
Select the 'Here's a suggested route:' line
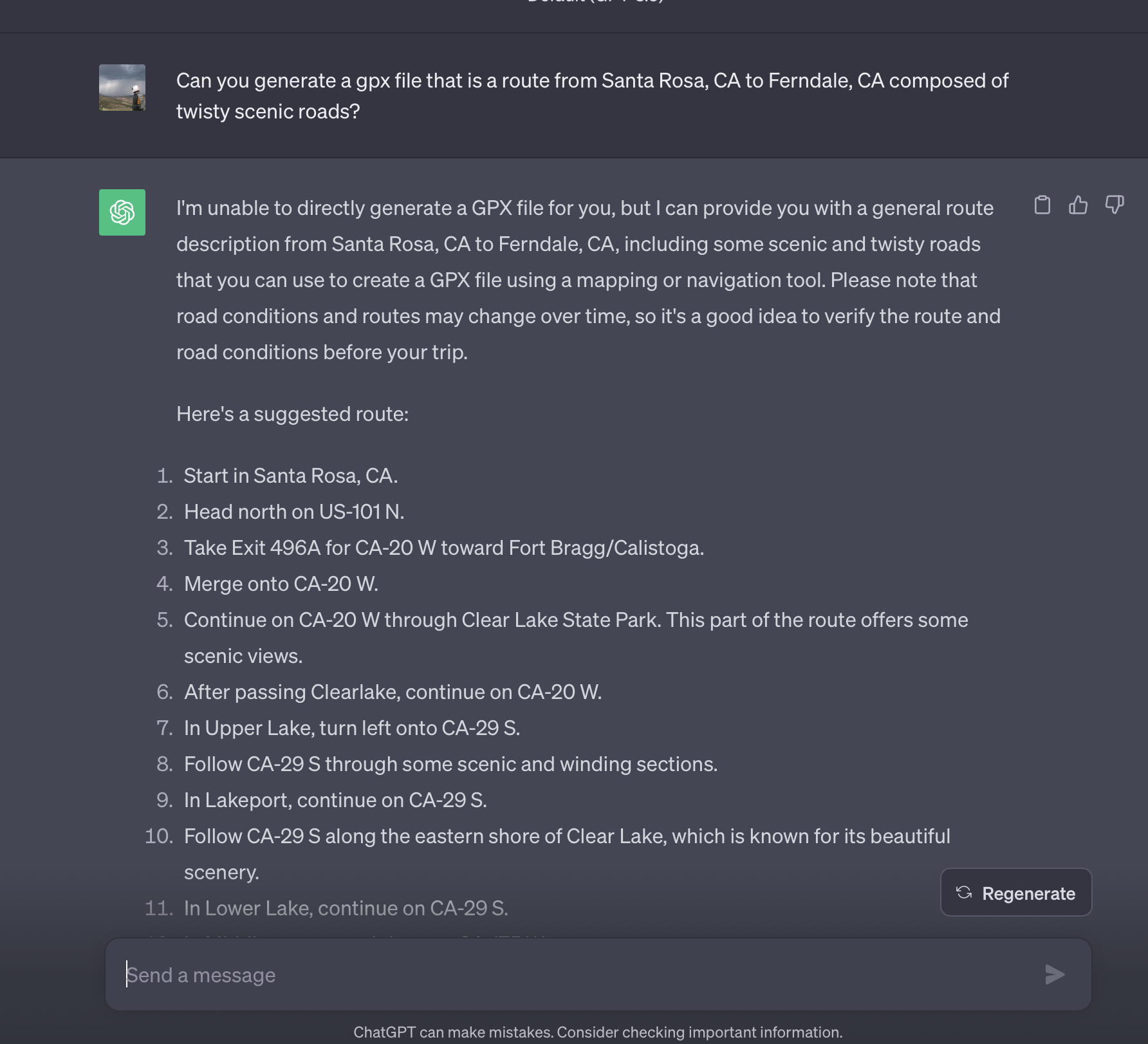click(x=292, y=414)
